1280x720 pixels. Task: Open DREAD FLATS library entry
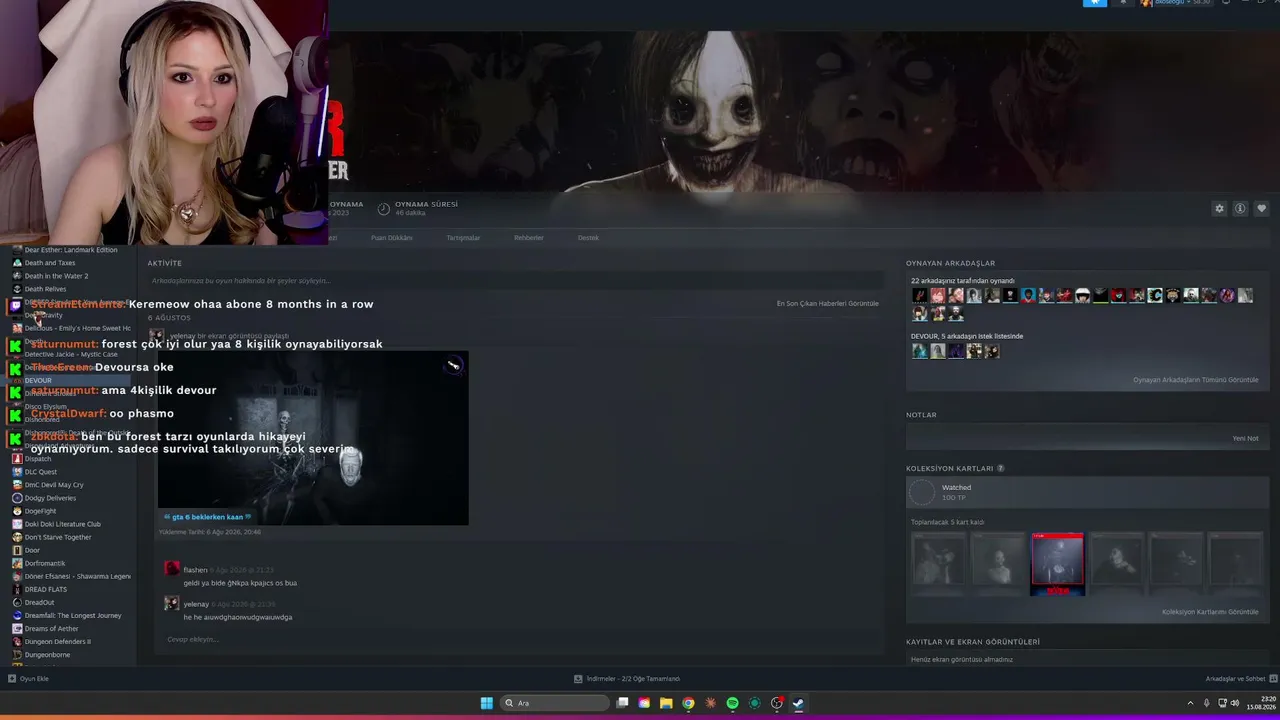tap(46, 589)
